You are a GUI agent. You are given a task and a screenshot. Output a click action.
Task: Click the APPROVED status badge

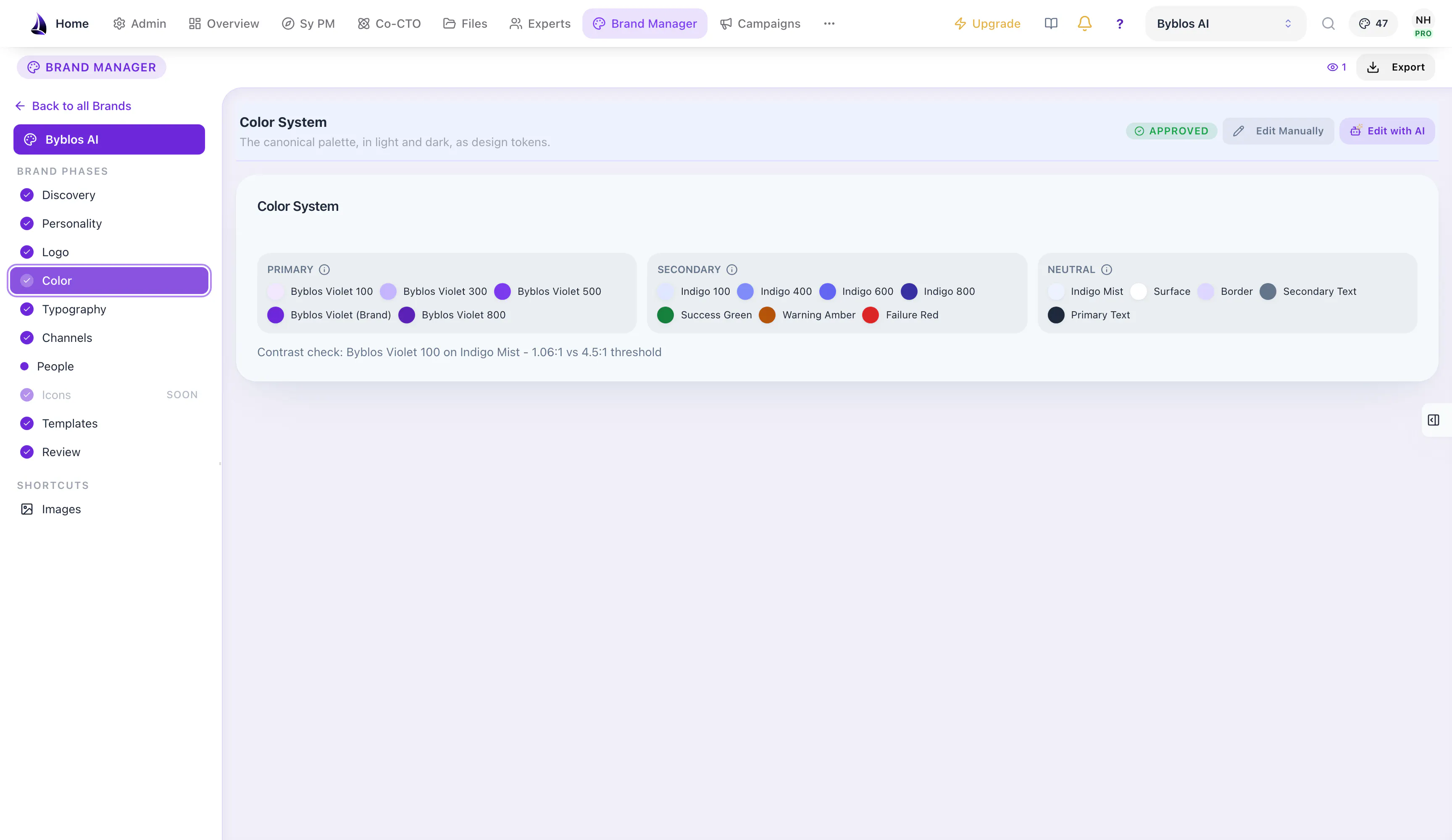pyautogui.click(x=1171, y=131)
